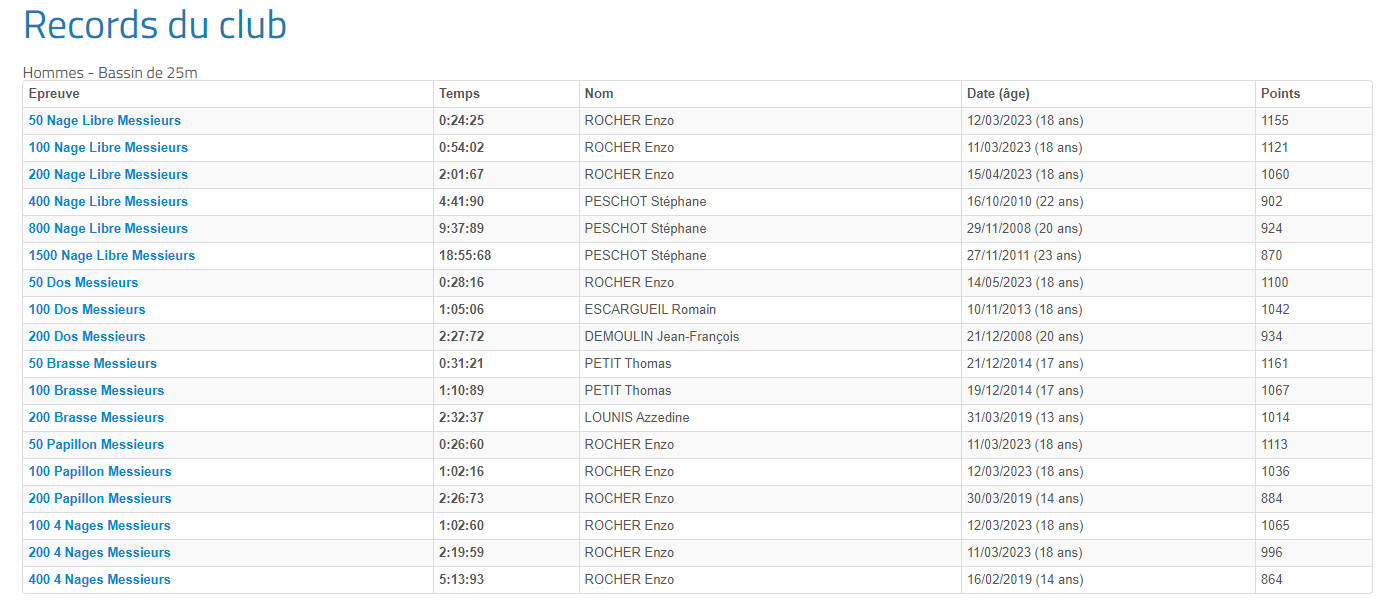Image resolution: width=1381 pixels, height=601 pixels.
Task: Open the 100 Dos Messieurs event
Action: pos(87,310)
